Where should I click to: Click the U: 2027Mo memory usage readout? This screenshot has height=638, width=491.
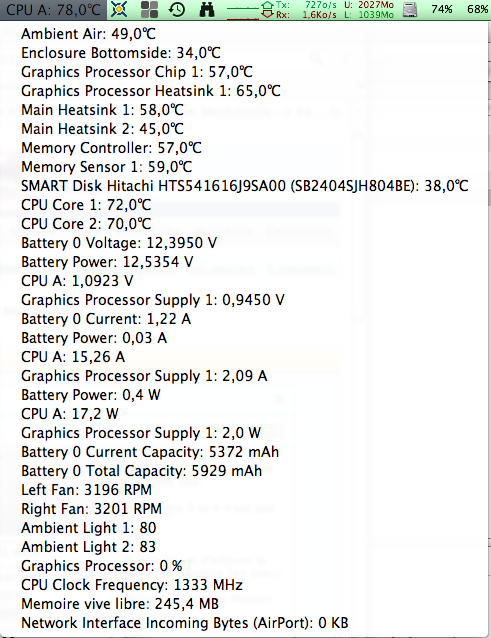click(x=369, y=5)
